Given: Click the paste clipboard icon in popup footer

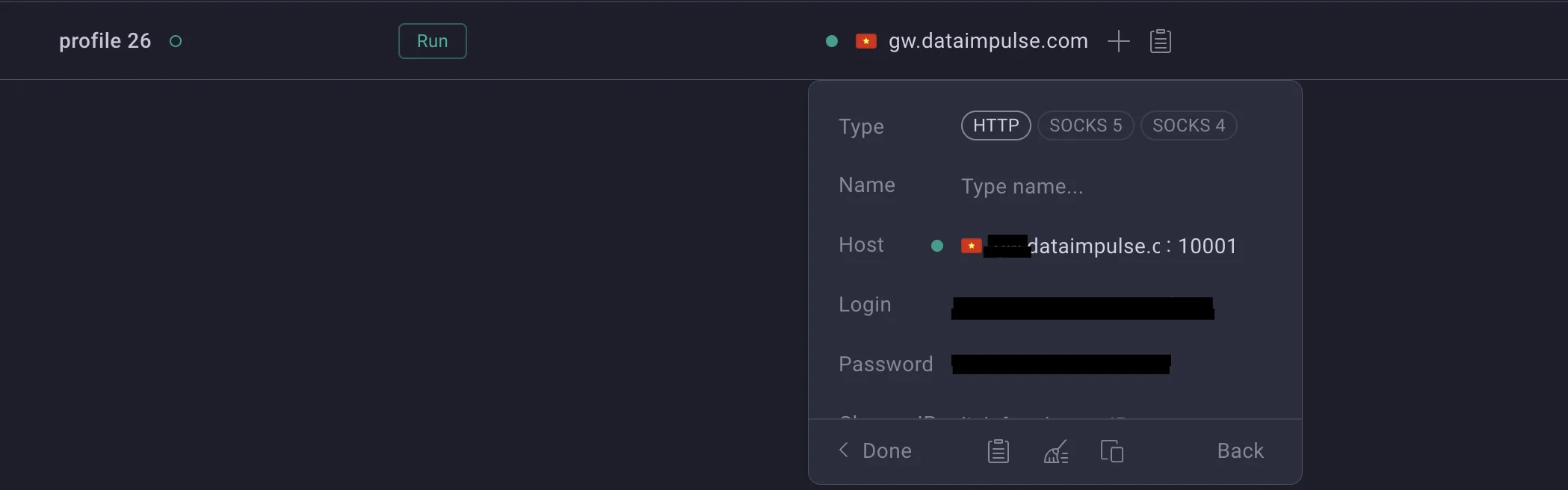Looking at the screenshot, I should (x=998, y=451).
